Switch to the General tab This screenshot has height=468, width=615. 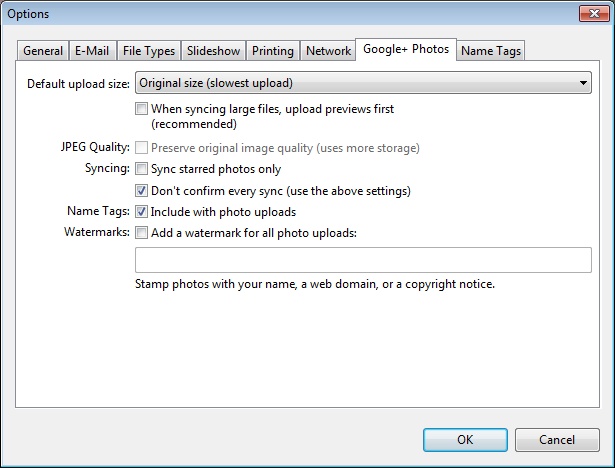(43, 51)
